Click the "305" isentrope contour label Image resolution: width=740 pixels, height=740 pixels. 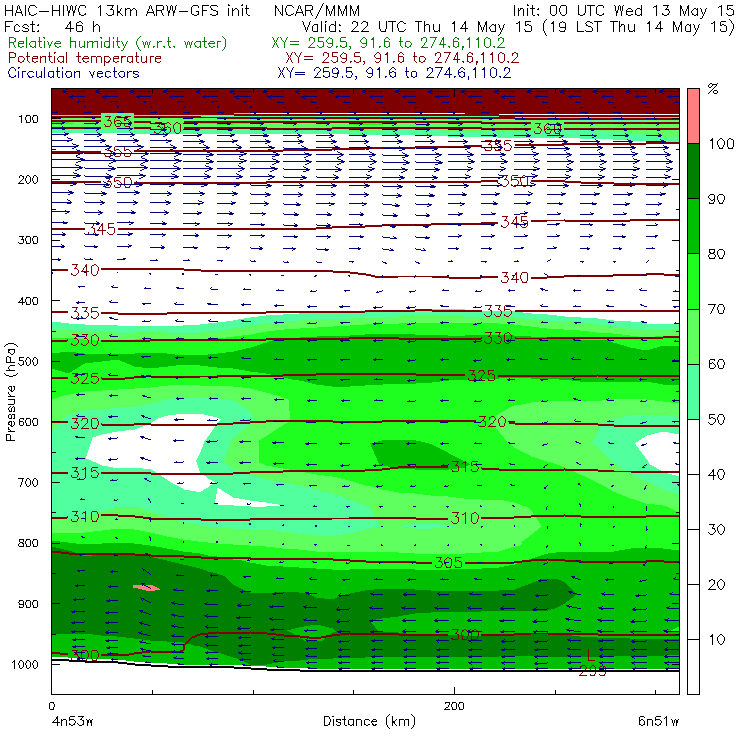coord(448,563)
